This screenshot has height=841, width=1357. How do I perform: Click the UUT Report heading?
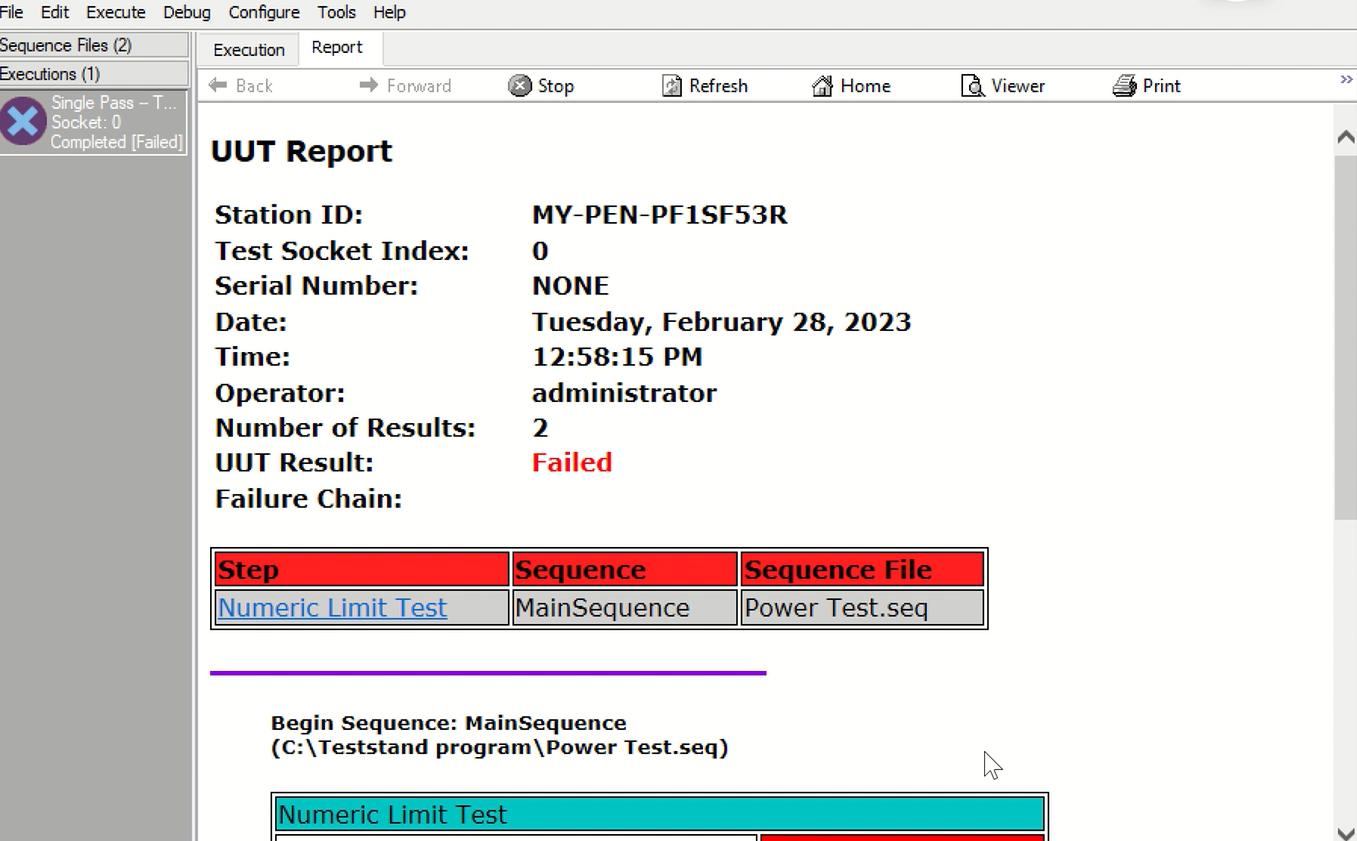point(301,151)
